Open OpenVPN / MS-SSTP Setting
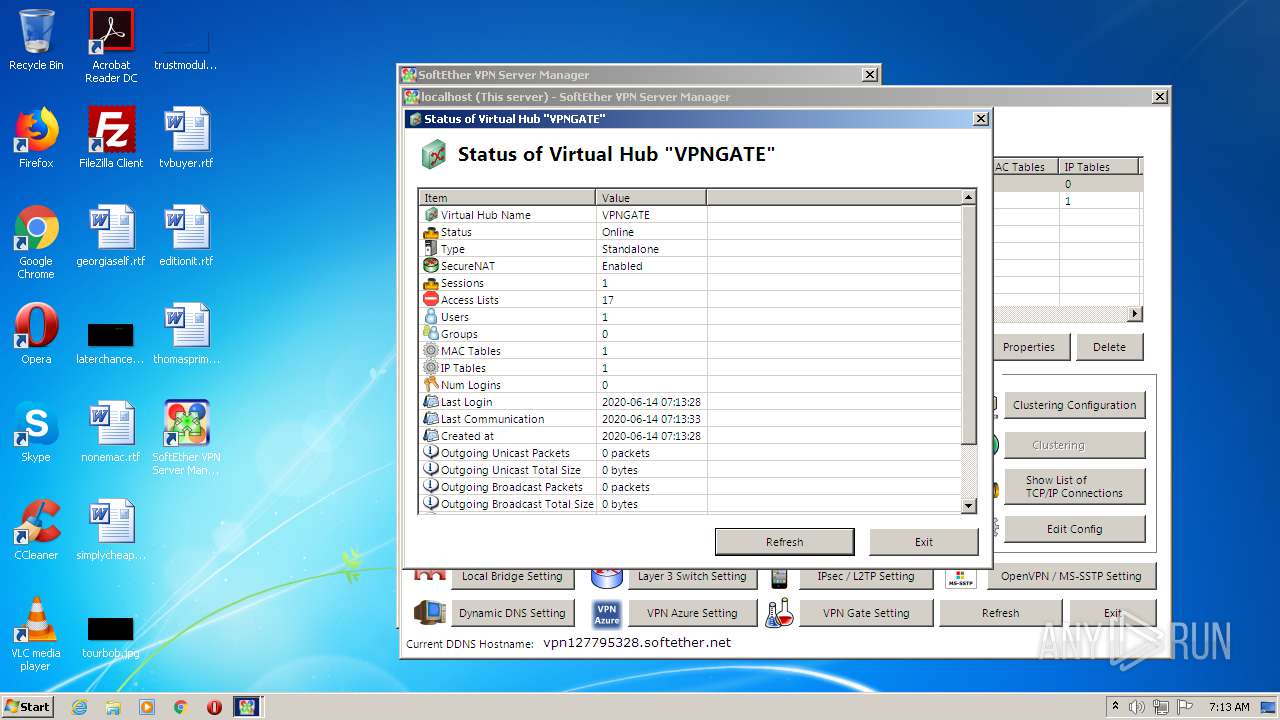1280x720 pixels. pos(1071,576)
